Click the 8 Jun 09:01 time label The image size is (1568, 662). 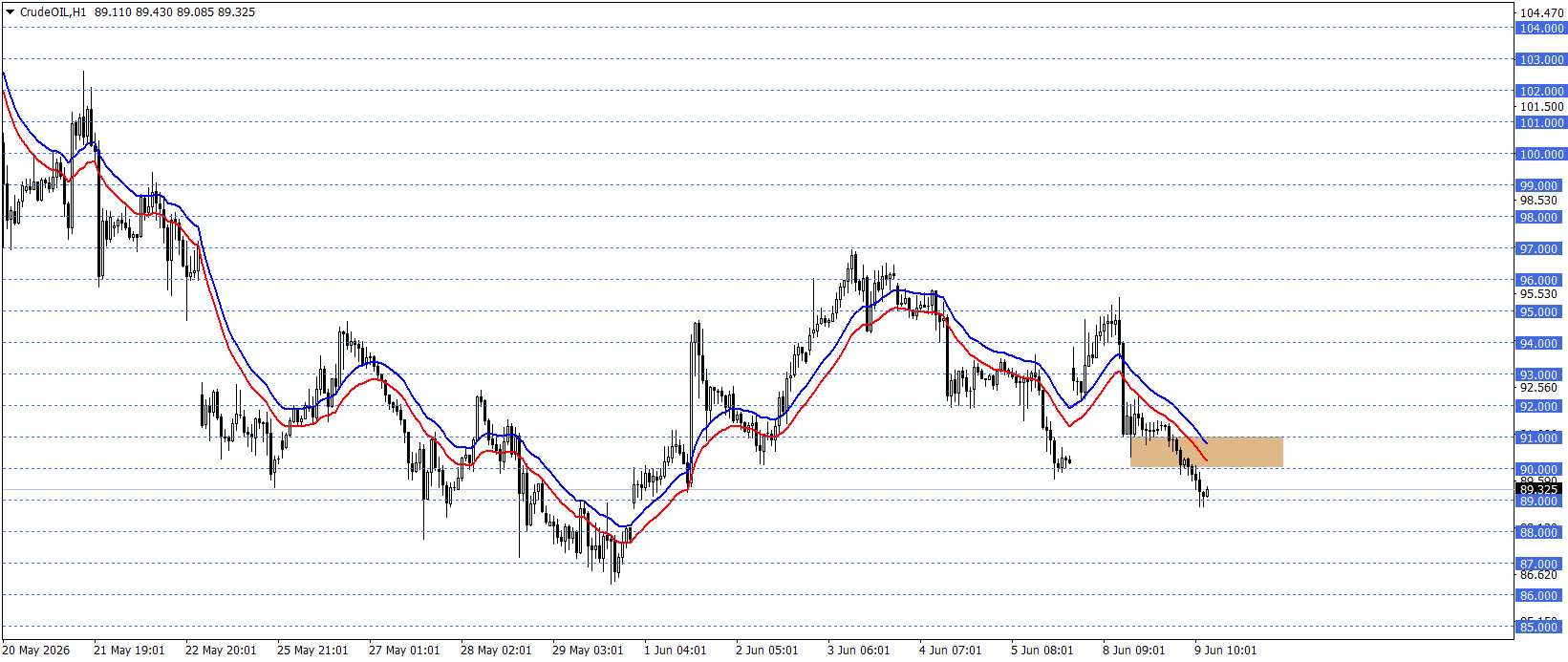pos(1134,651)
